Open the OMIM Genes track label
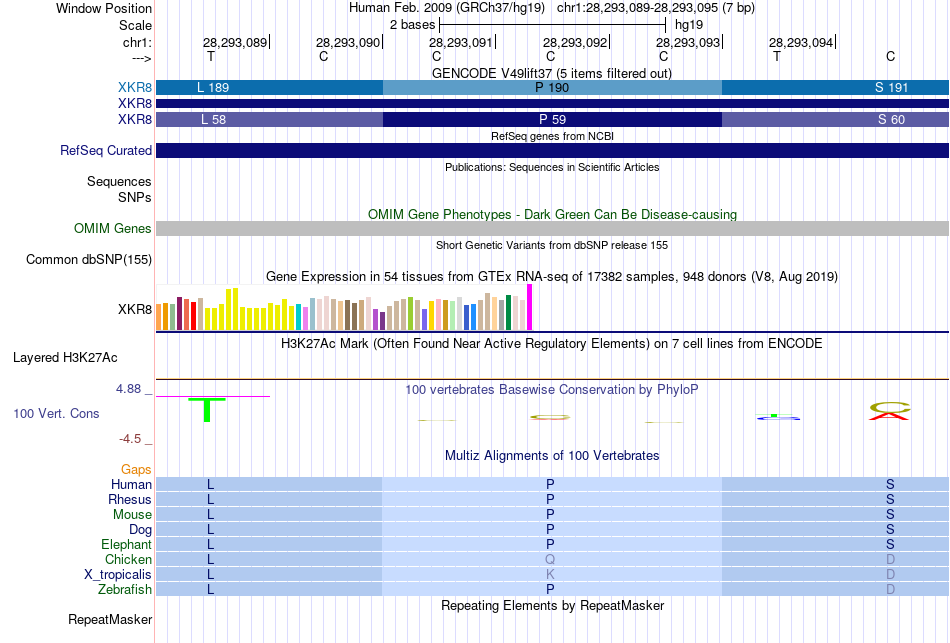 point(113,228)
